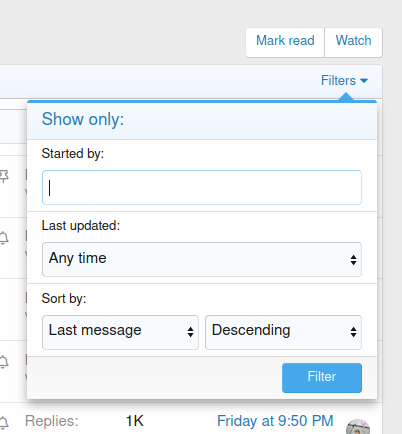The image size is (402, 434).
Task: Click the Started by label
Action: (x=73, y=154)
